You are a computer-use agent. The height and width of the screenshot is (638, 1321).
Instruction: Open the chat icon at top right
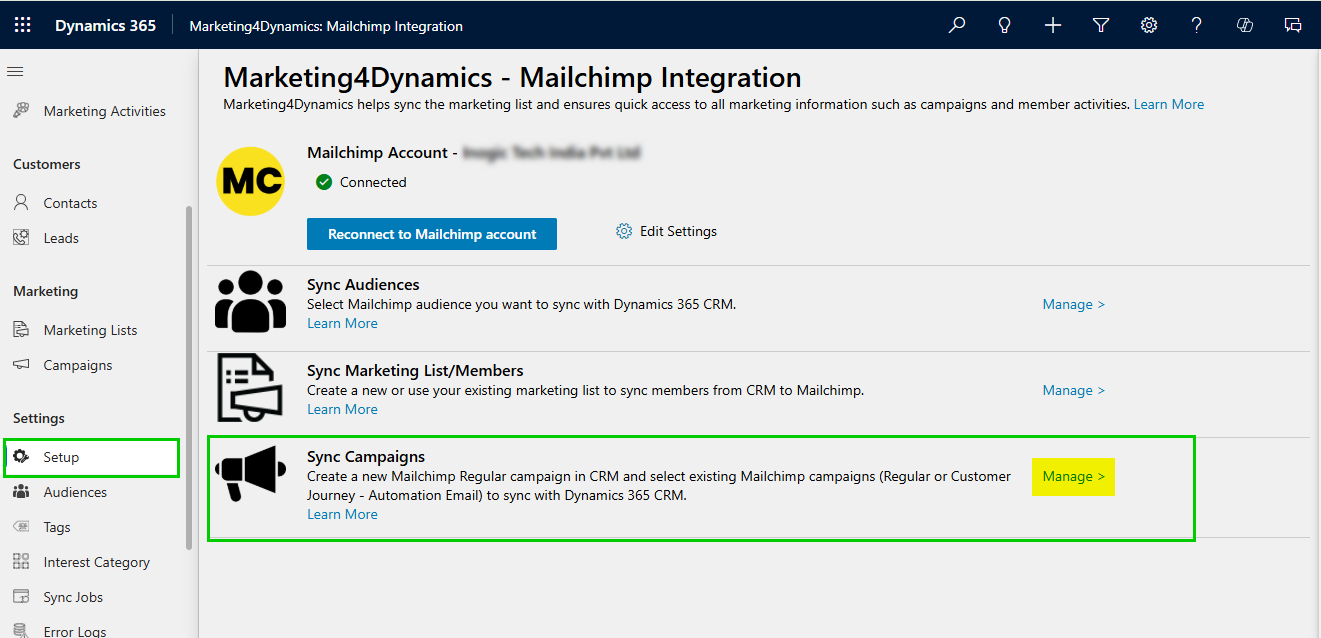point(1293,24)
